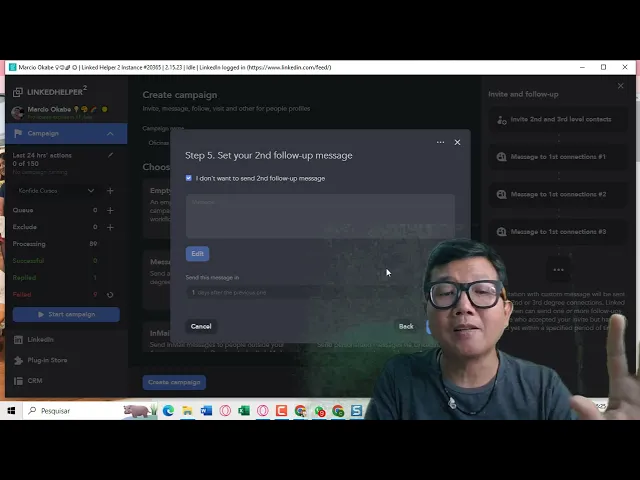This screenshot has height=480, width=640.
Task: Open the Failed list
Action: click(22, 294)
